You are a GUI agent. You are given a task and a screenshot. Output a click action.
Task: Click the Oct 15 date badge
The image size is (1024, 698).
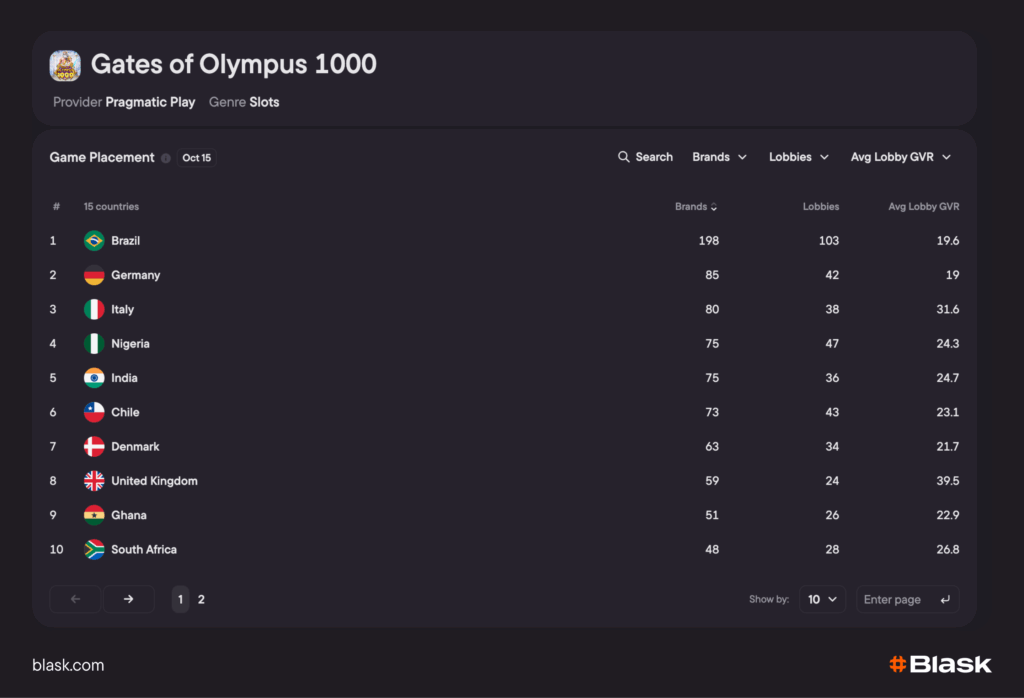click(197, 158)
